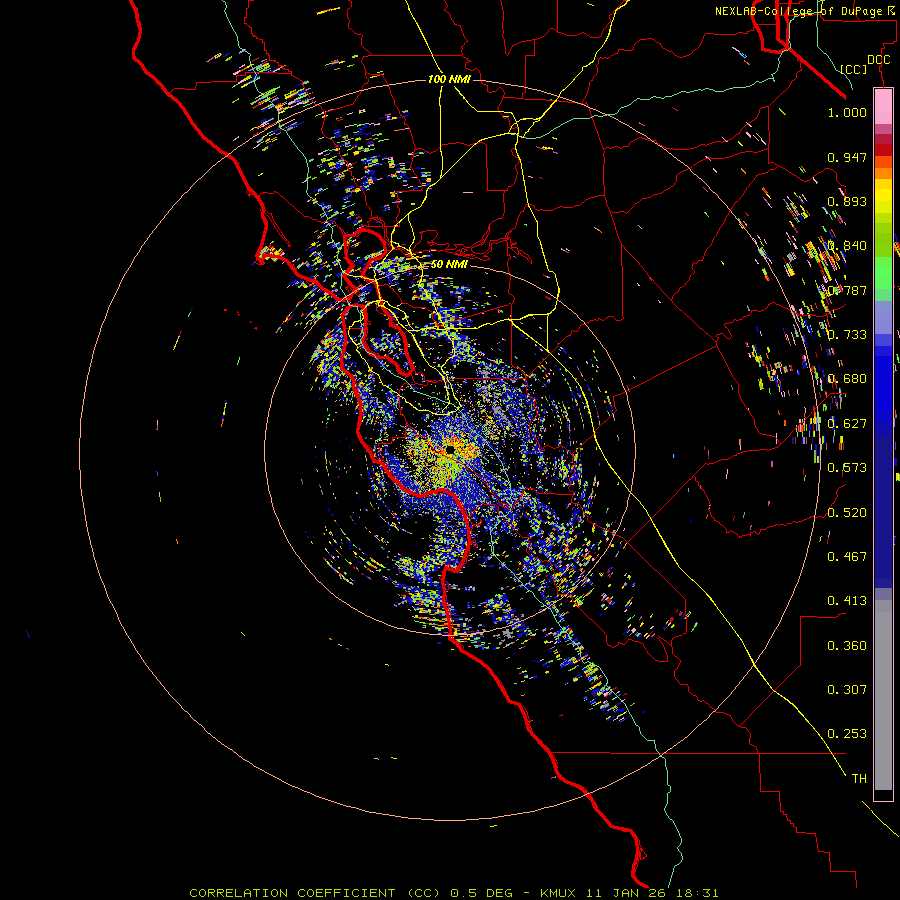Click the TH threshold label on legend
Viewport: 900px width, 900px height.
[x=859, y=778]
